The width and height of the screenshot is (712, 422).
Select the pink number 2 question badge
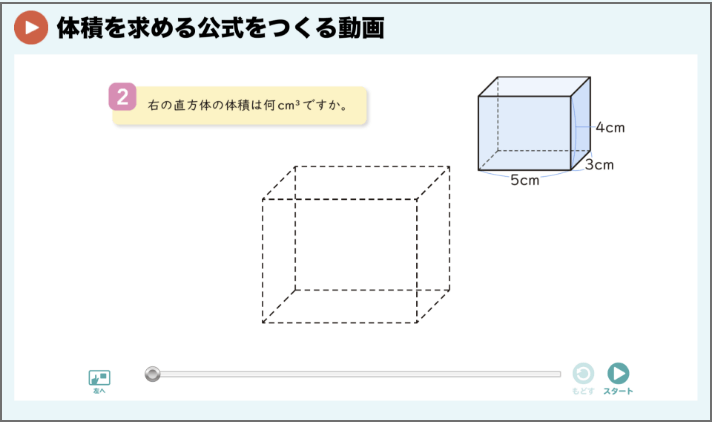[122, 97]
